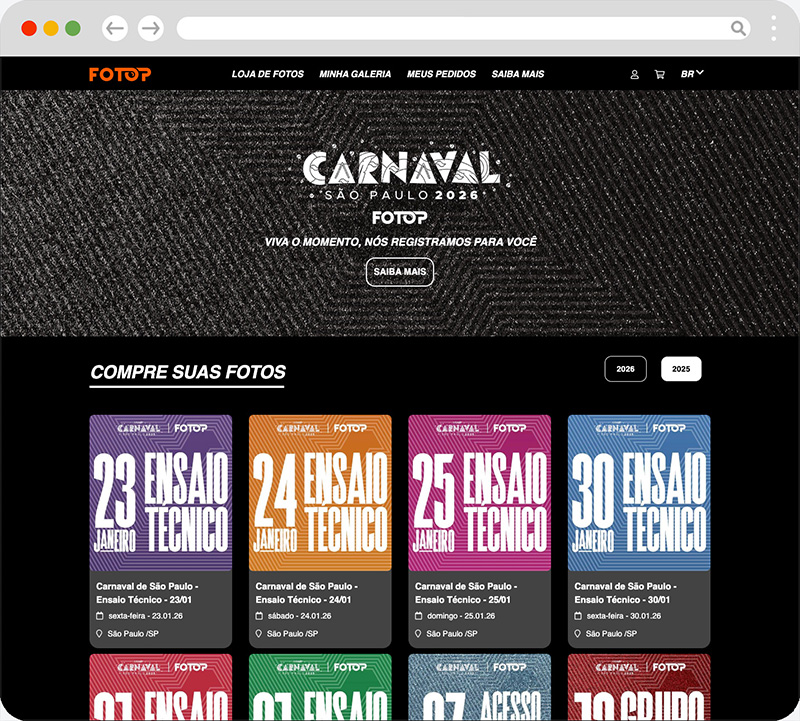Open the shopping cart icon
This screenshot has width=800, height=721.
[x=660, y=74]
